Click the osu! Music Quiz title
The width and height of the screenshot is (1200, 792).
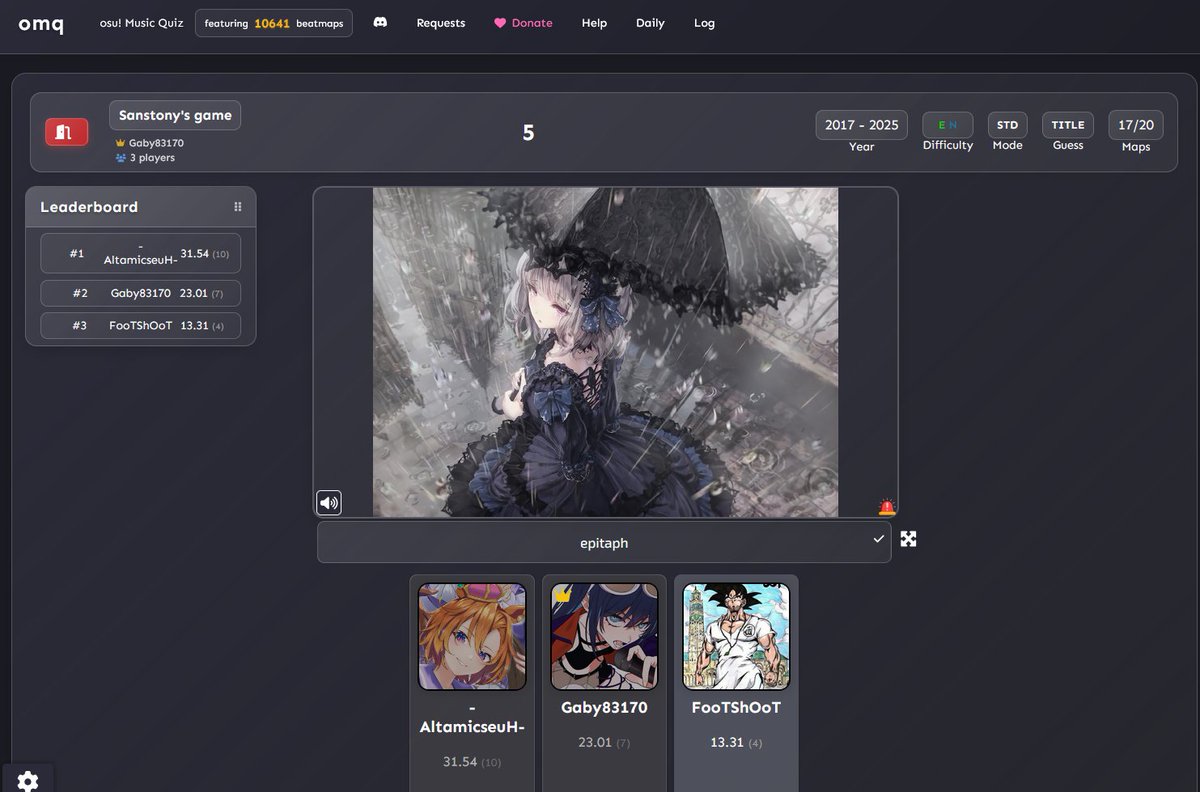point(142,23)
